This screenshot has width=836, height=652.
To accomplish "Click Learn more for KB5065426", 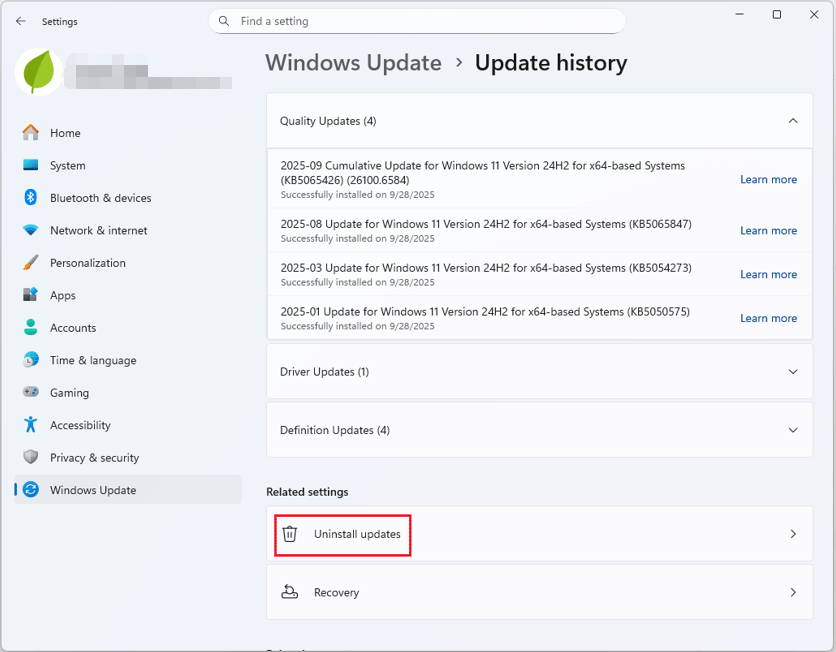I will click(768, 179).
